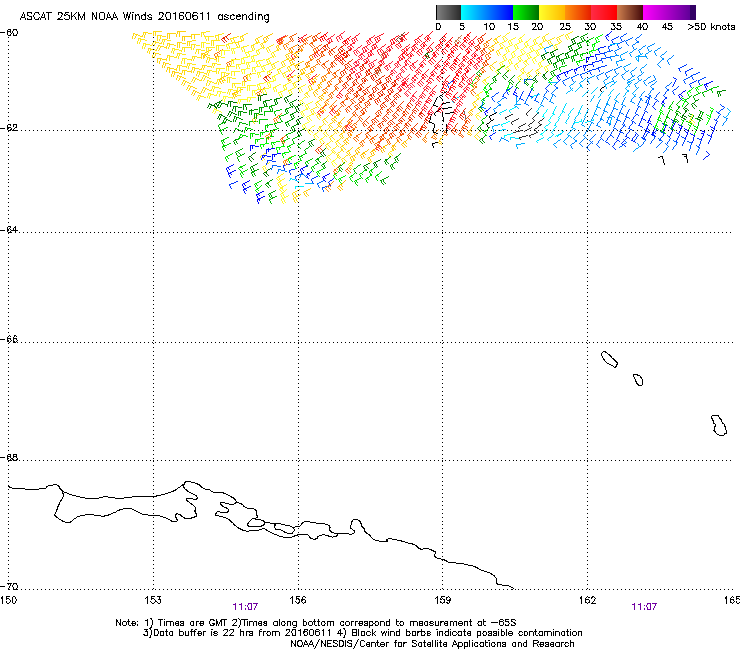Select the '153' longitude axis label
Viewport: 740px width, 650px height.
[153, 600]
